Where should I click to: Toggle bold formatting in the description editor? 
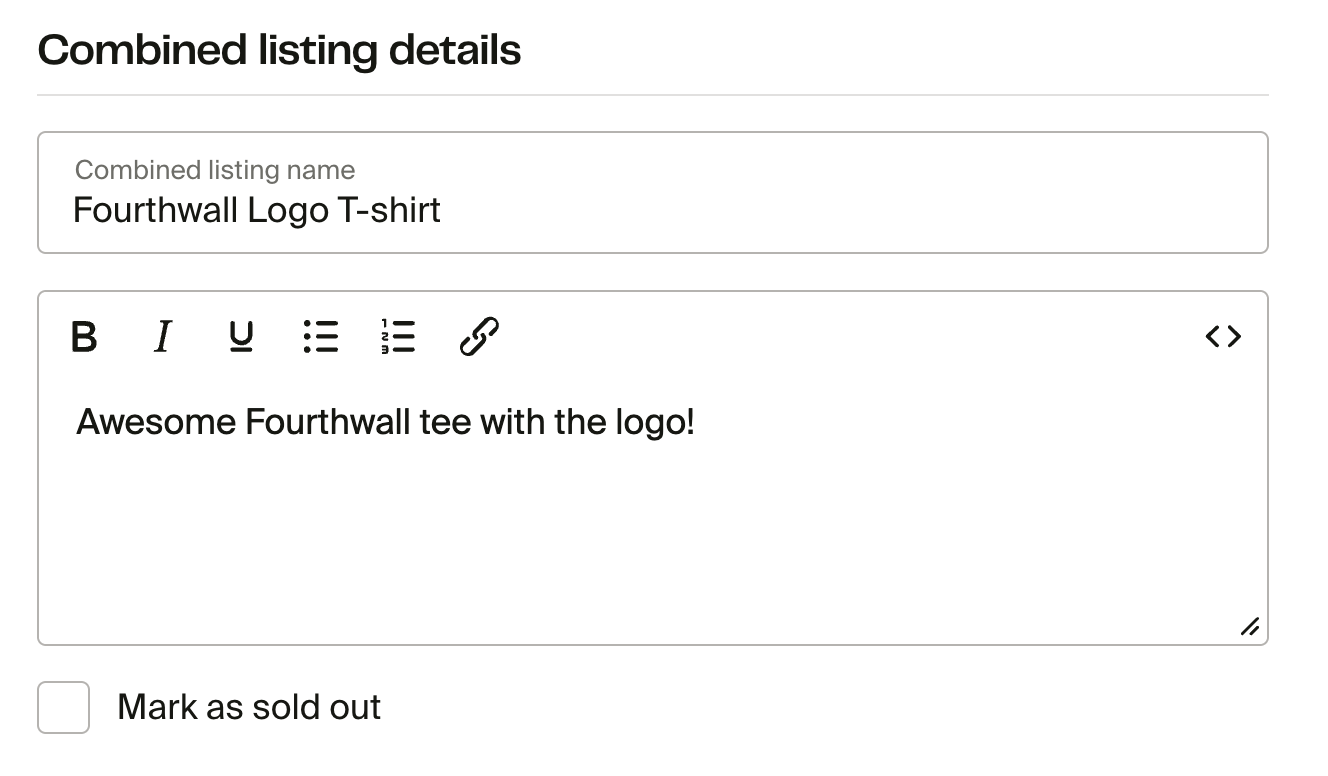(x=85, y=337)
